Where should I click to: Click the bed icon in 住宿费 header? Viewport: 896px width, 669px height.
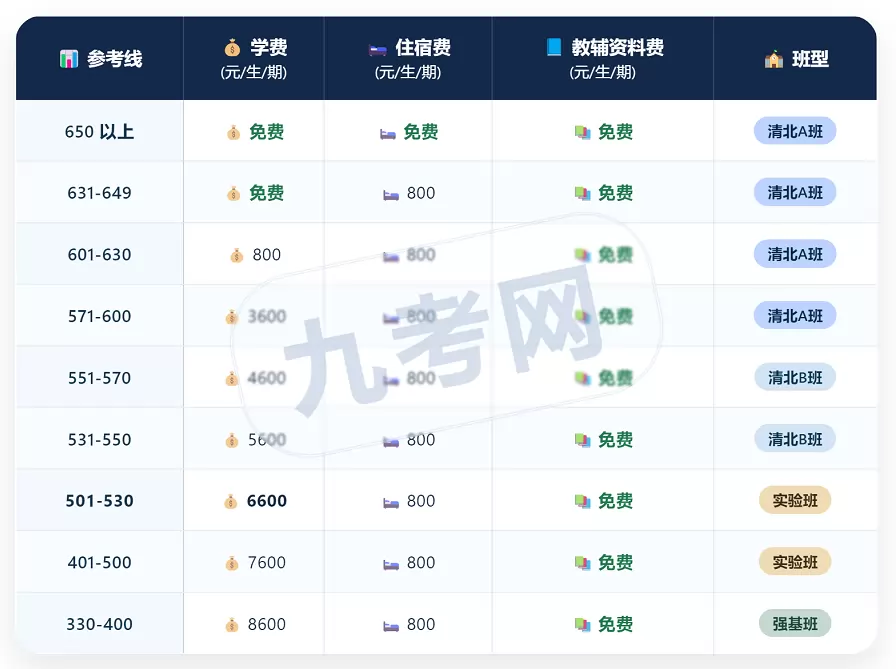(x=378, y=50)
